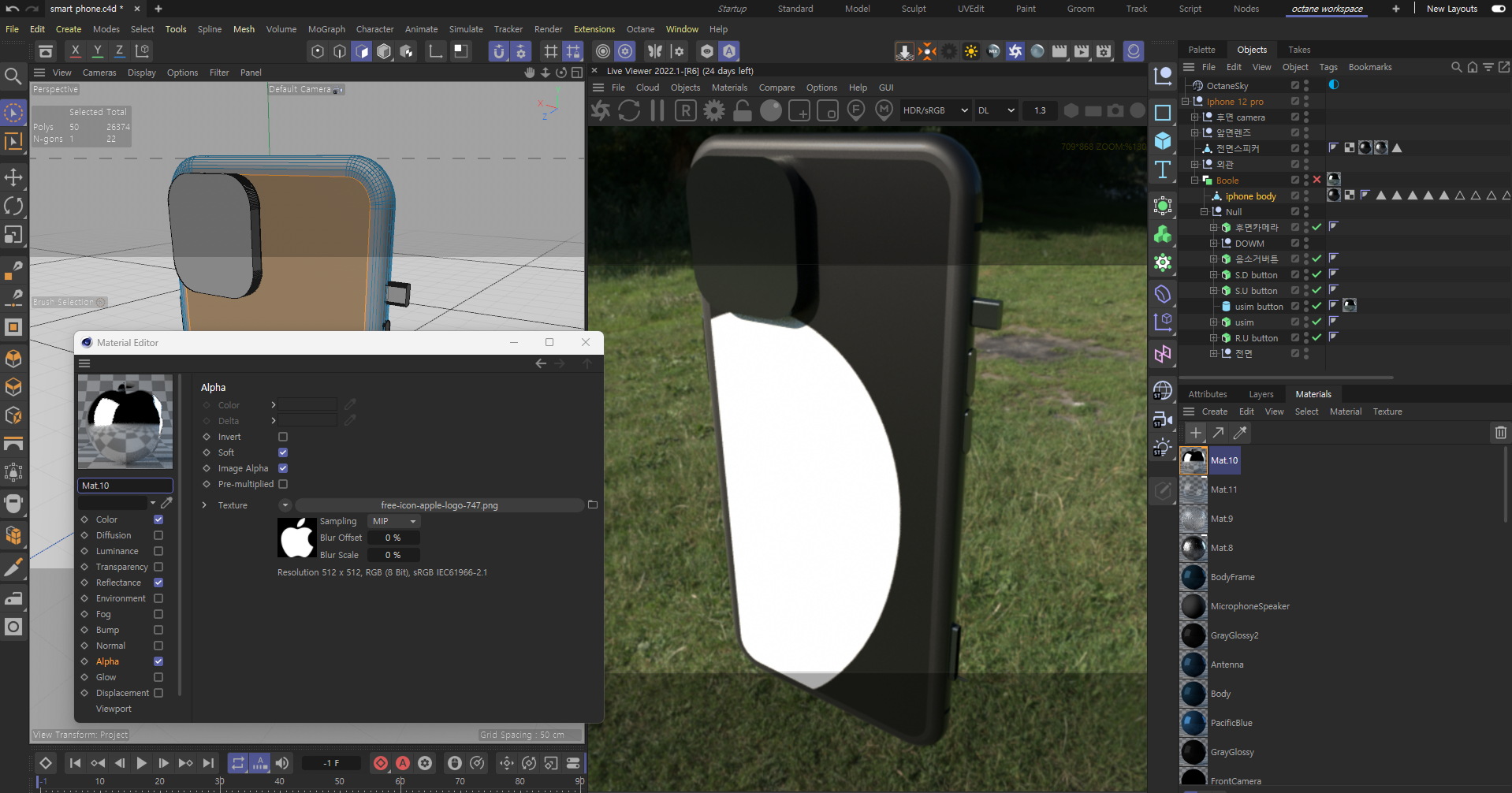1512x793 pixels.
Task: Open texture file folder icon in Material Editor
Action: 593,504
